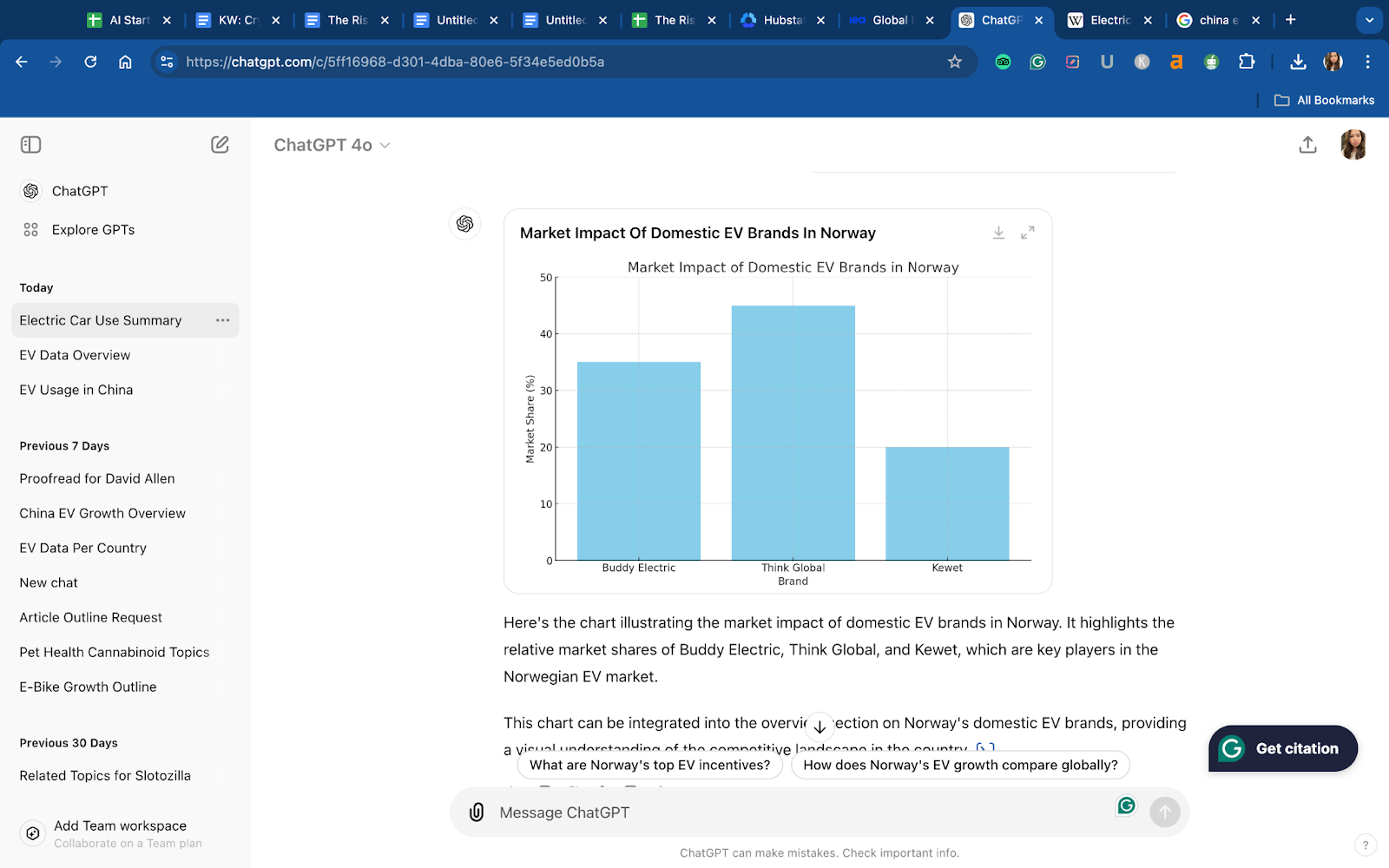Viewport: 1389px width, 868px height.
Task: Click 'How does Norway's EV growth compare globally?'
Action: (x=960, y=765)
